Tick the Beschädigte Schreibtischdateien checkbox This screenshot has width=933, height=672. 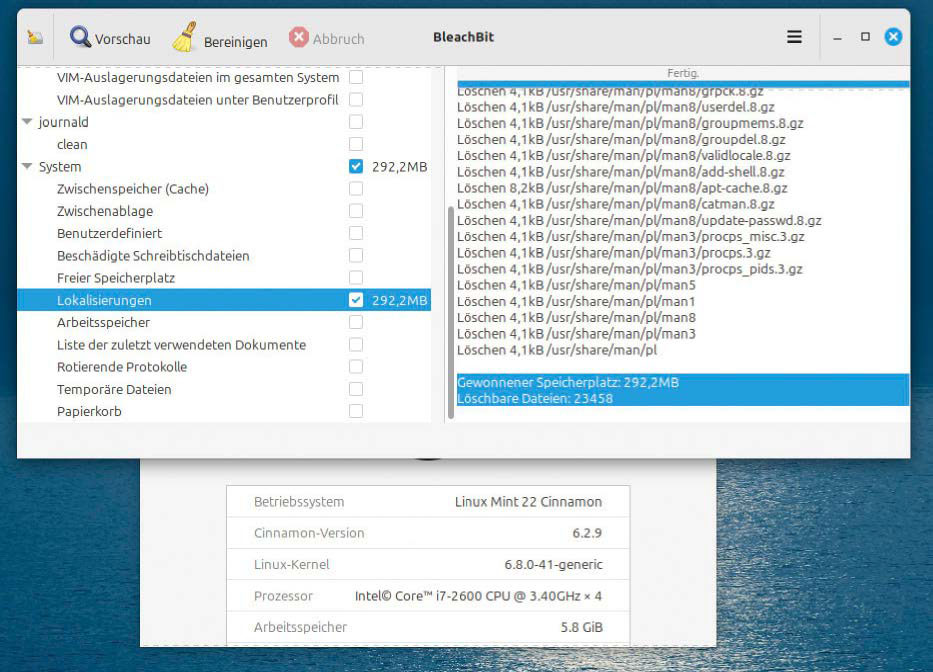coord(356,255)
